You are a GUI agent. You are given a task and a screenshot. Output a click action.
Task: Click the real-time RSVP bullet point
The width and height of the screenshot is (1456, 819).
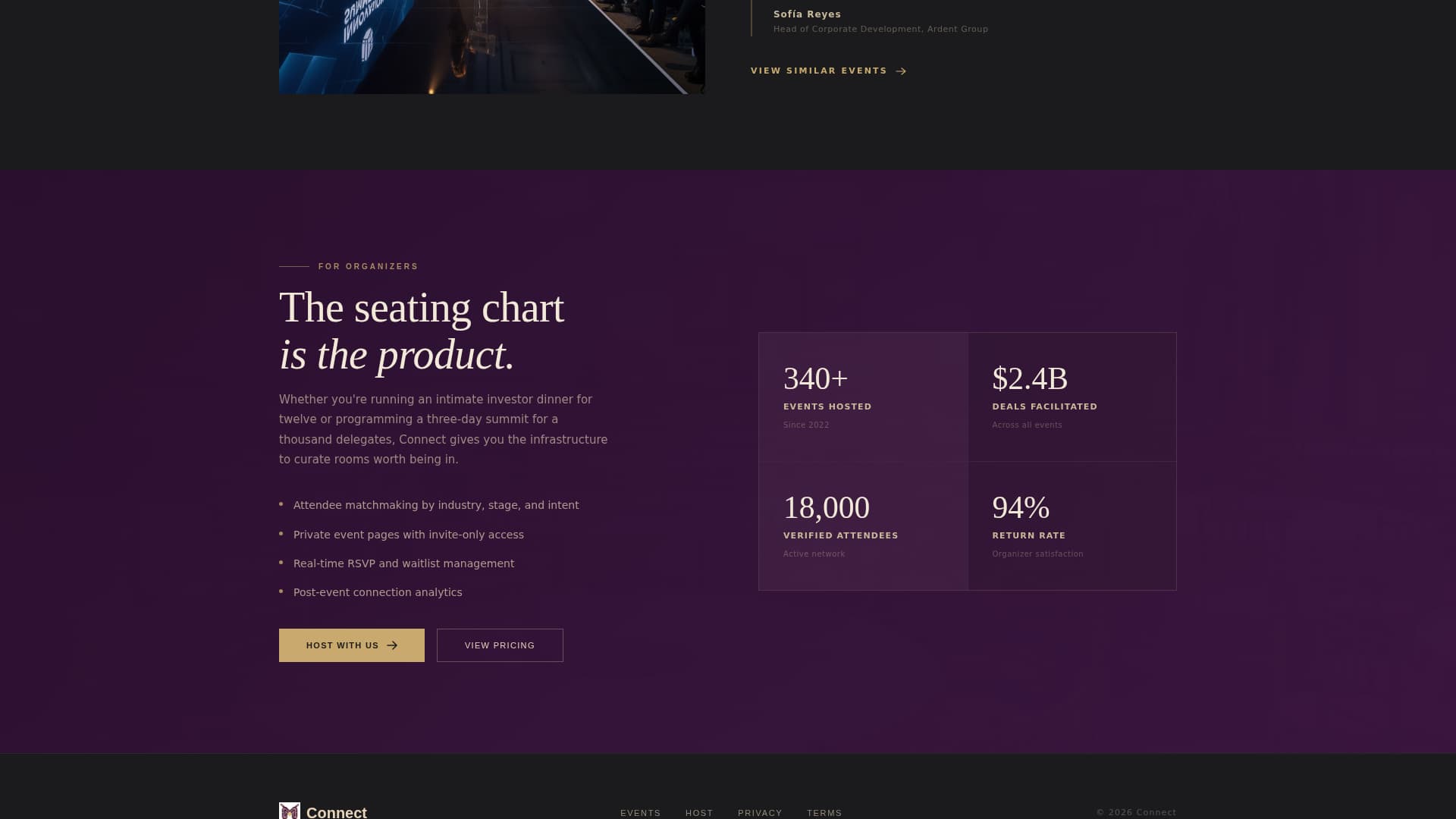403,563
